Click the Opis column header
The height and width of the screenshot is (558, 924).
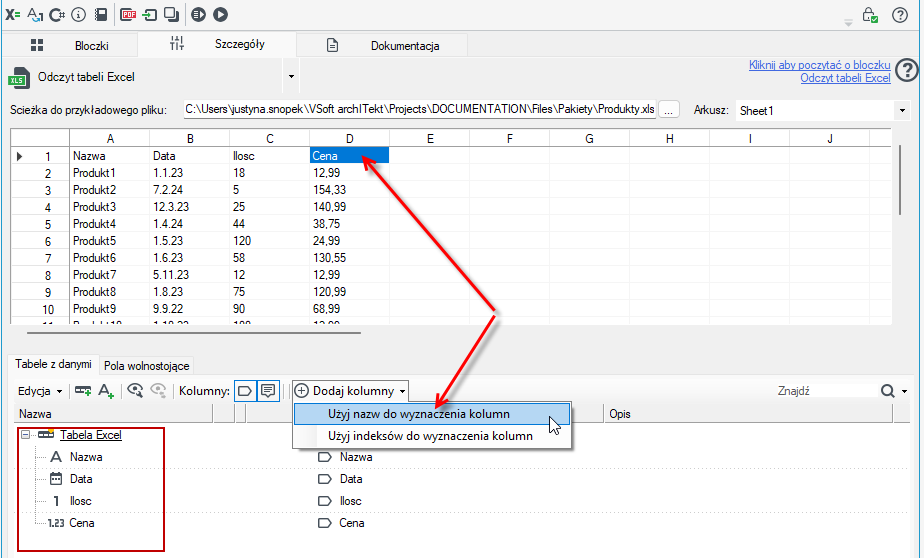point(748,414)
